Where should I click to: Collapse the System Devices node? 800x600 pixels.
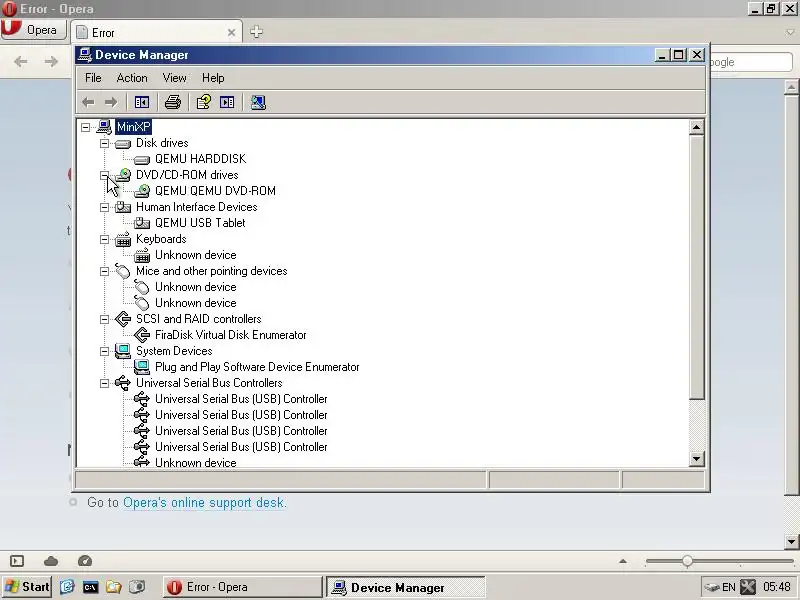tap(104, 352)
